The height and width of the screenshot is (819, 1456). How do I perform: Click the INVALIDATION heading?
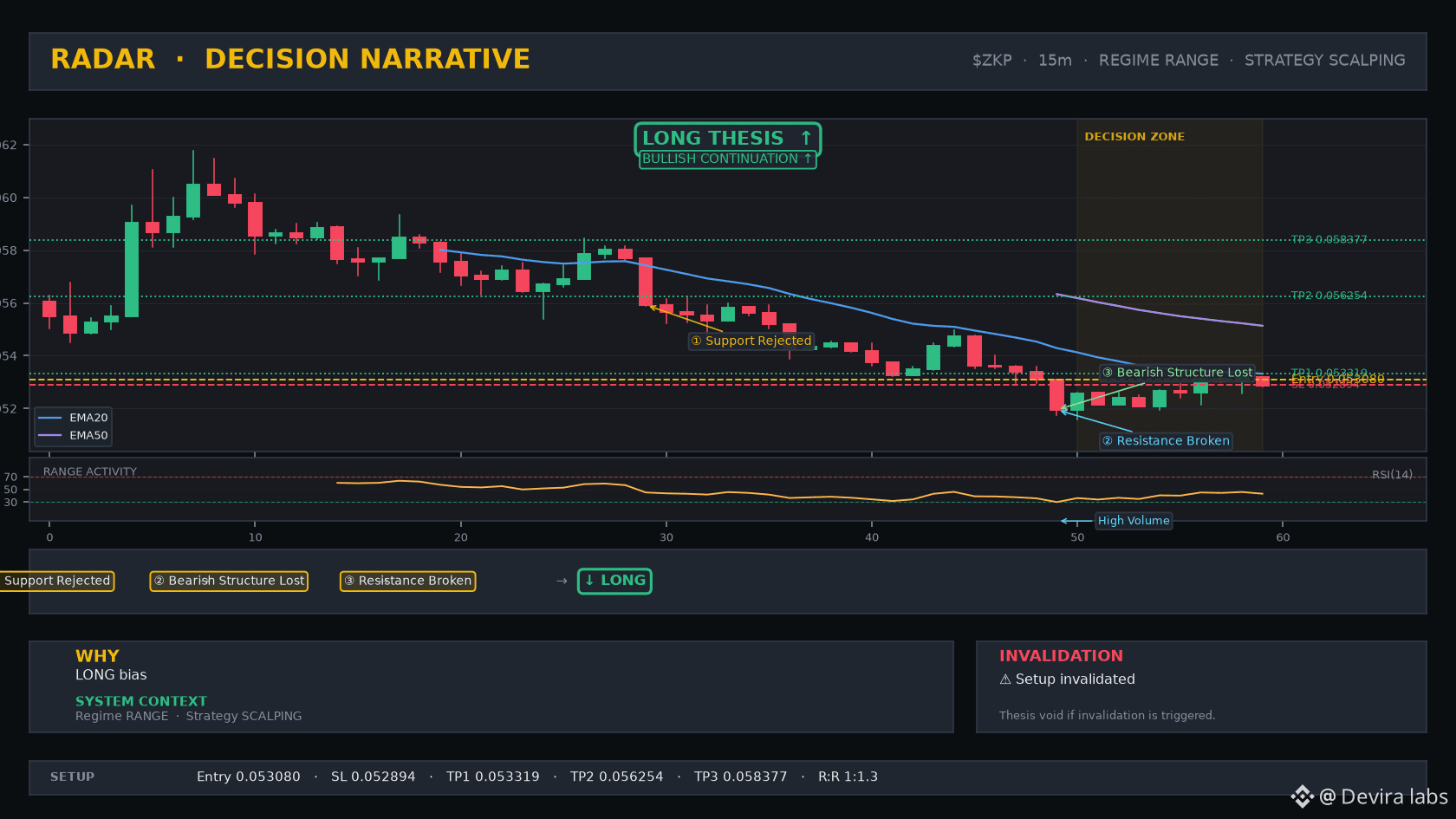1061,656
